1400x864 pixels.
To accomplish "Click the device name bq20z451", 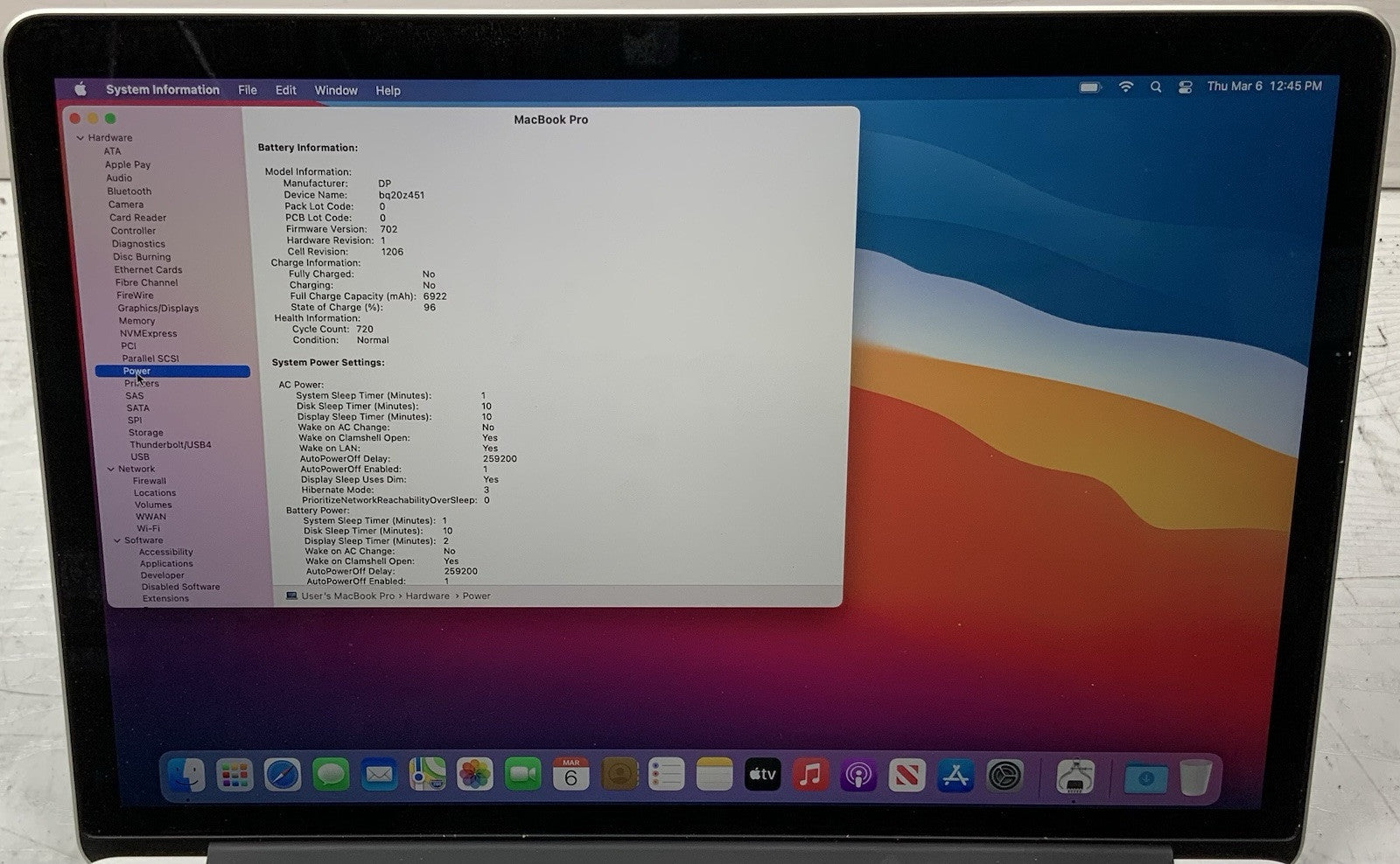I will [x=402, y=195].
